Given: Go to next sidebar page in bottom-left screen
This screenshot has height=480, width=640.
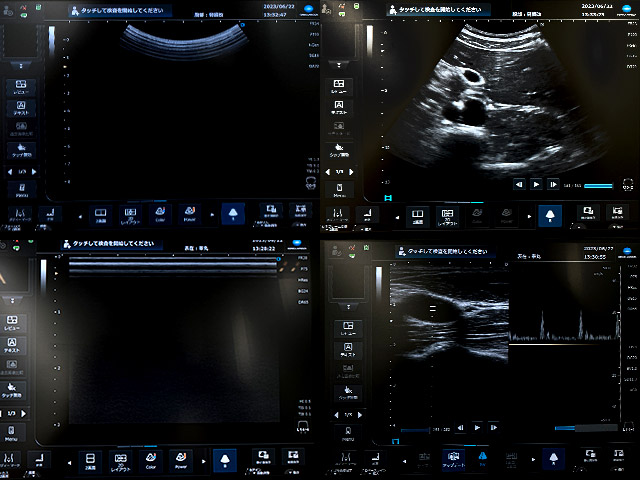Looking at the screenshot, I should pos(24,413).
